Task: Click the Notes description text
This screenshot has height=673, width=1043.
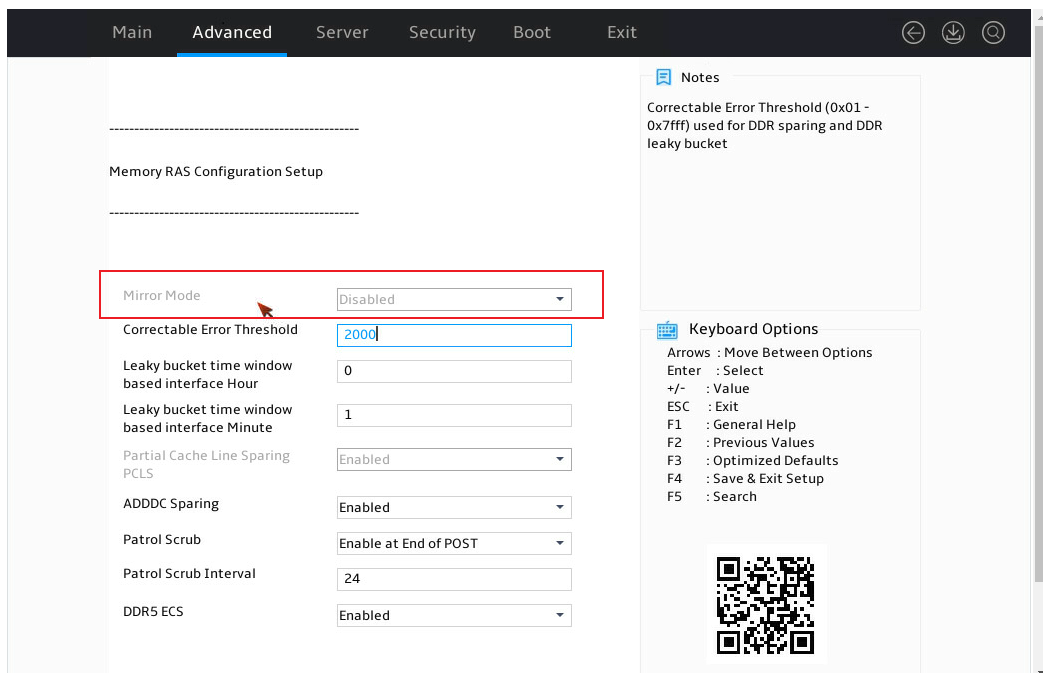Action: 765,126
